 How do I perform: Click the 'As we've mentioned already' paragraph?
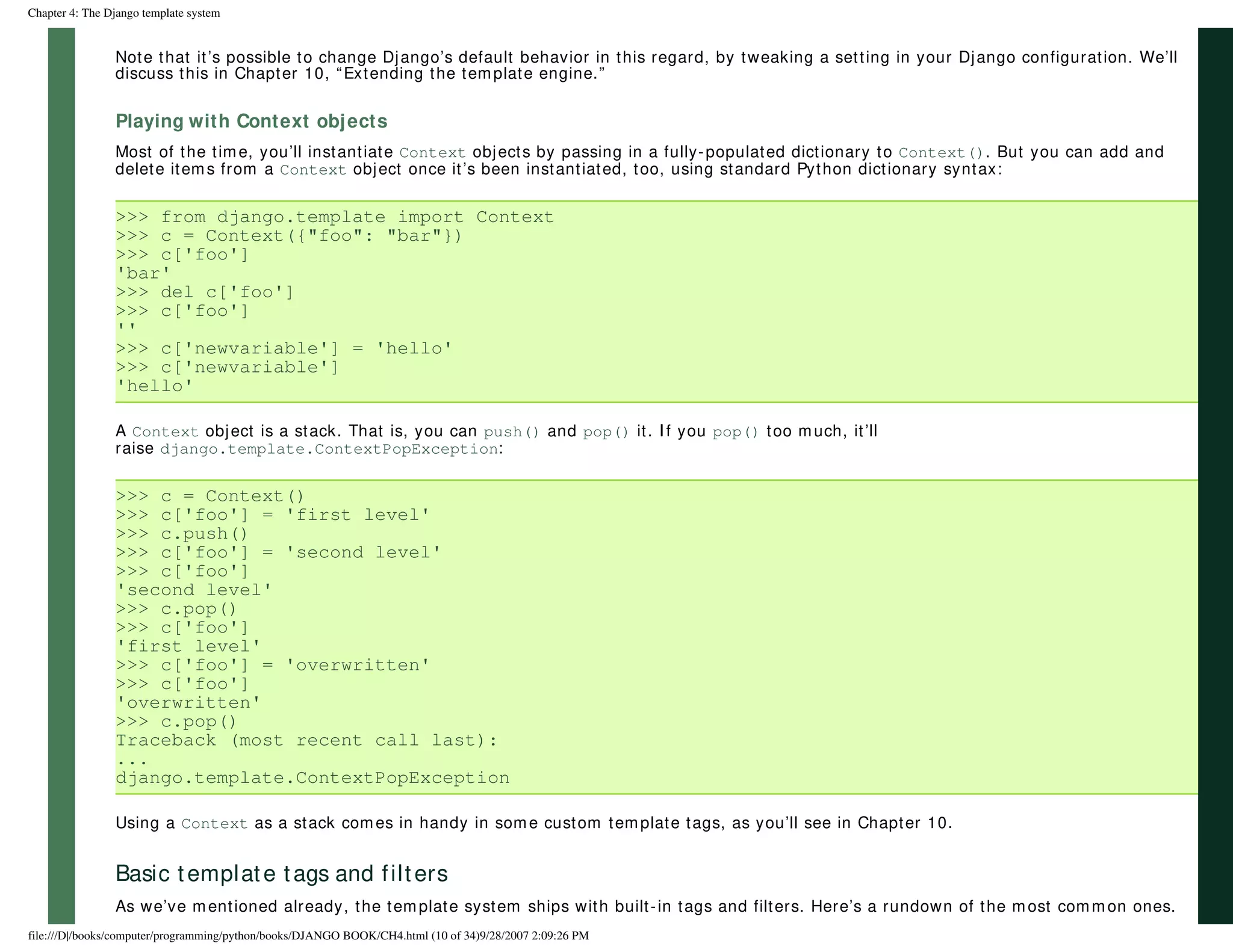tap(645, 906)
